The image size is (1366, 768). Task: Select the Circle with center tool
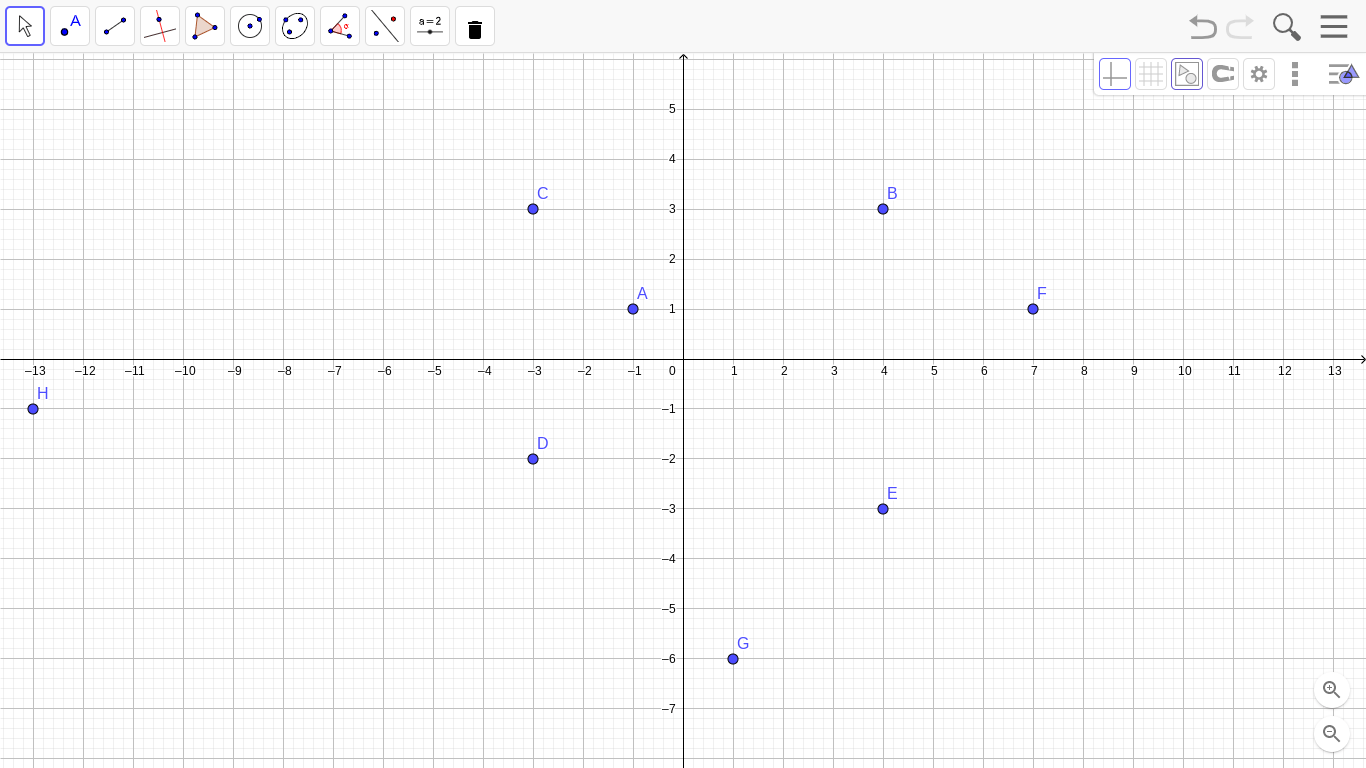tap(250, 26)
